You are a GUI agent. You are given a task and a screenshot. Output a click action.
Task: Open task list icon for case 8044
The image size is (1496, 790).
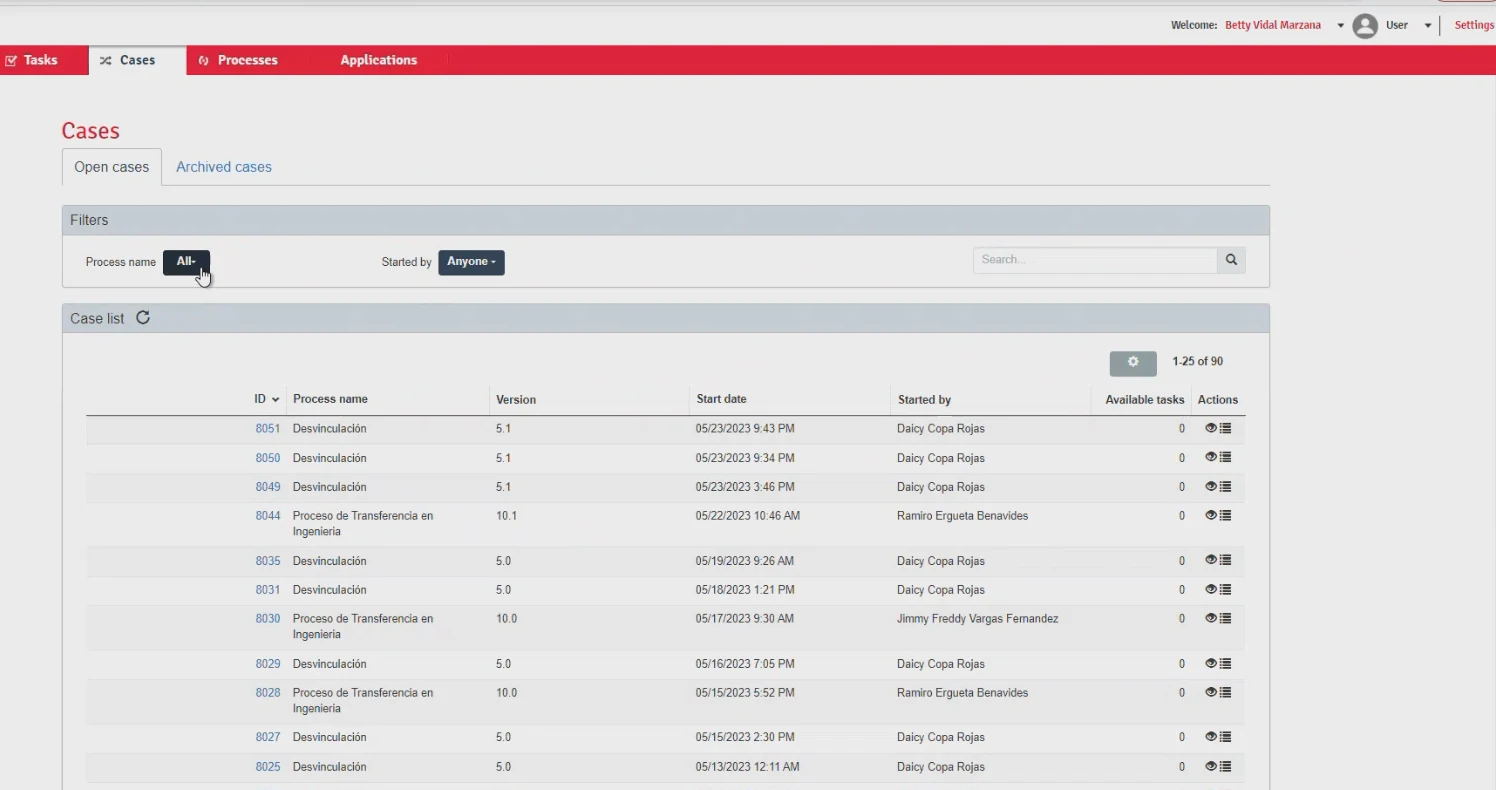click(x=1225, y=515)
